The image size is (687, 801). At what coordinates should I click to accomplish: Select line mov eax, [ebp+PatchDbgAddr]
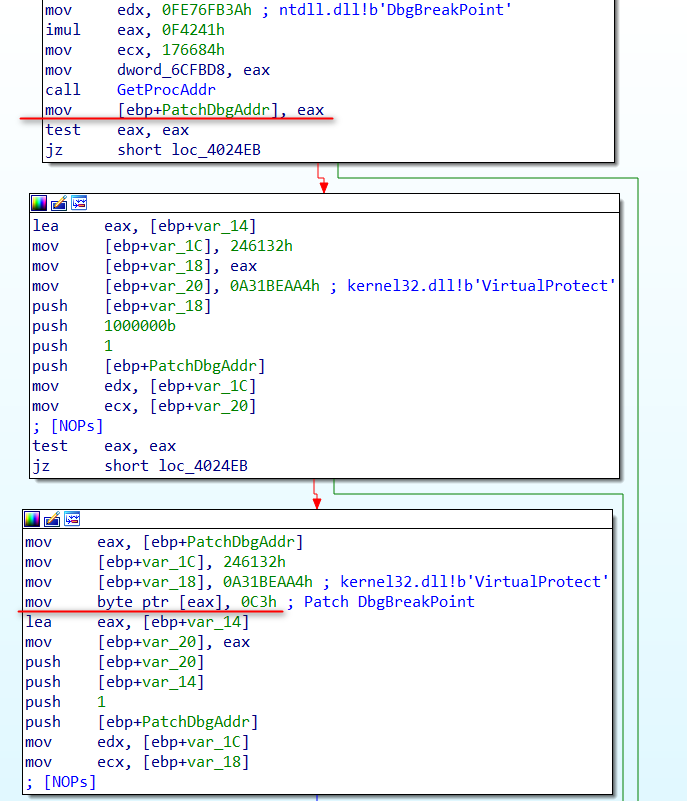[x=164, y=542]
